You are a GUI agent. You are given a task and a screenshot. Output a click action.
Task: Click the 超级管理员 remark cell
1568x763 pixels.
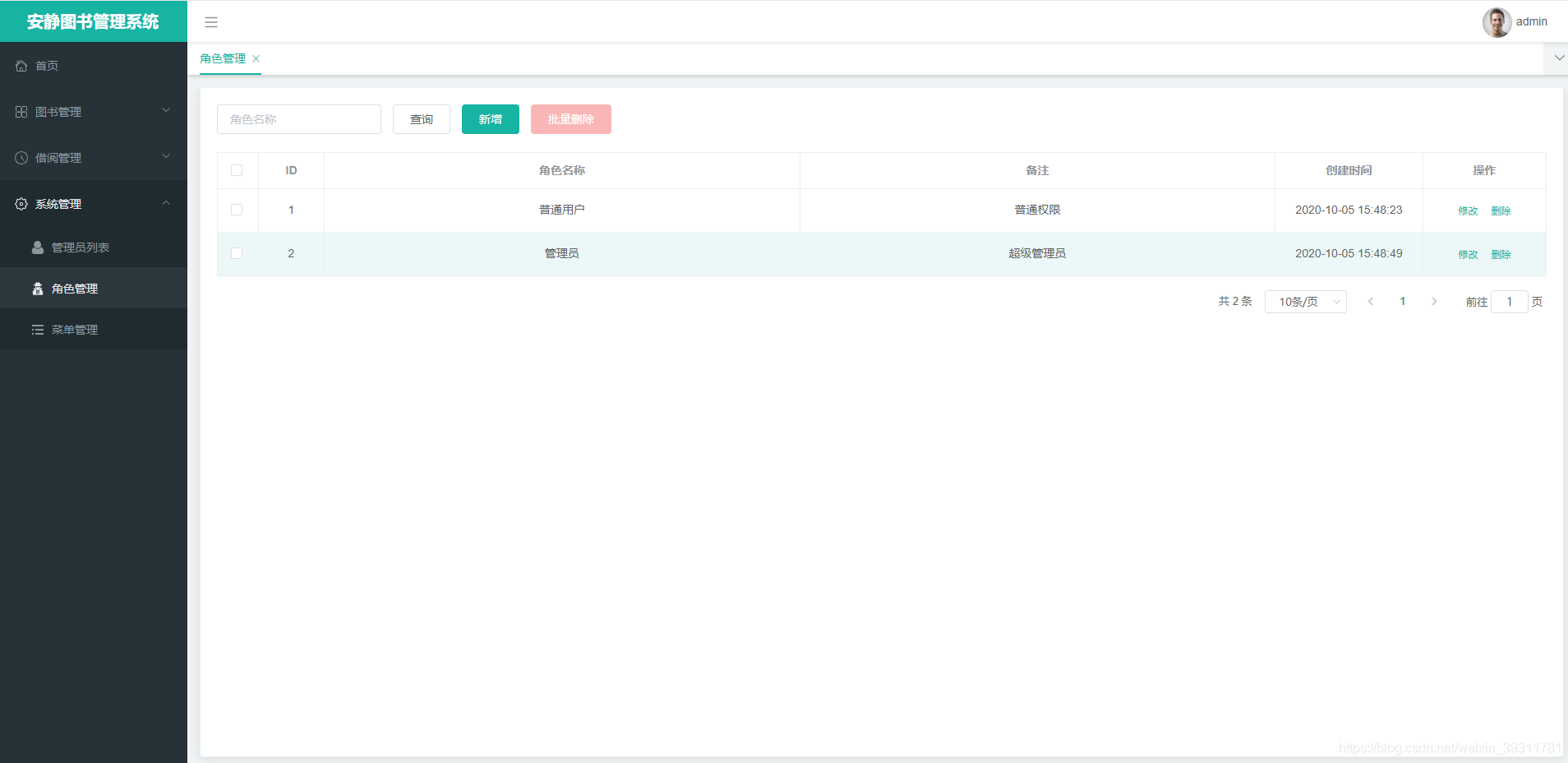click(1037, 253)
